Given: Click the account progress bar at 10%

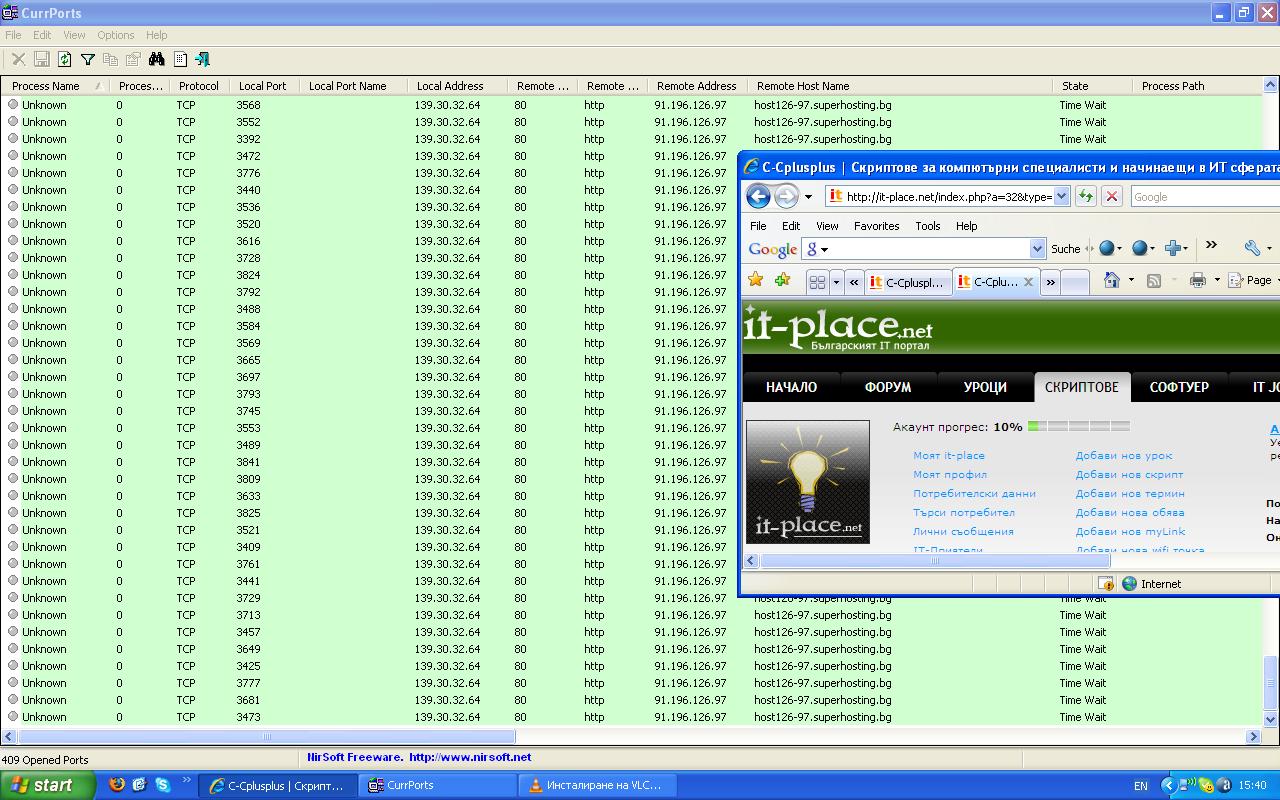Looking at the screenshot, I should coord(1079,426).
